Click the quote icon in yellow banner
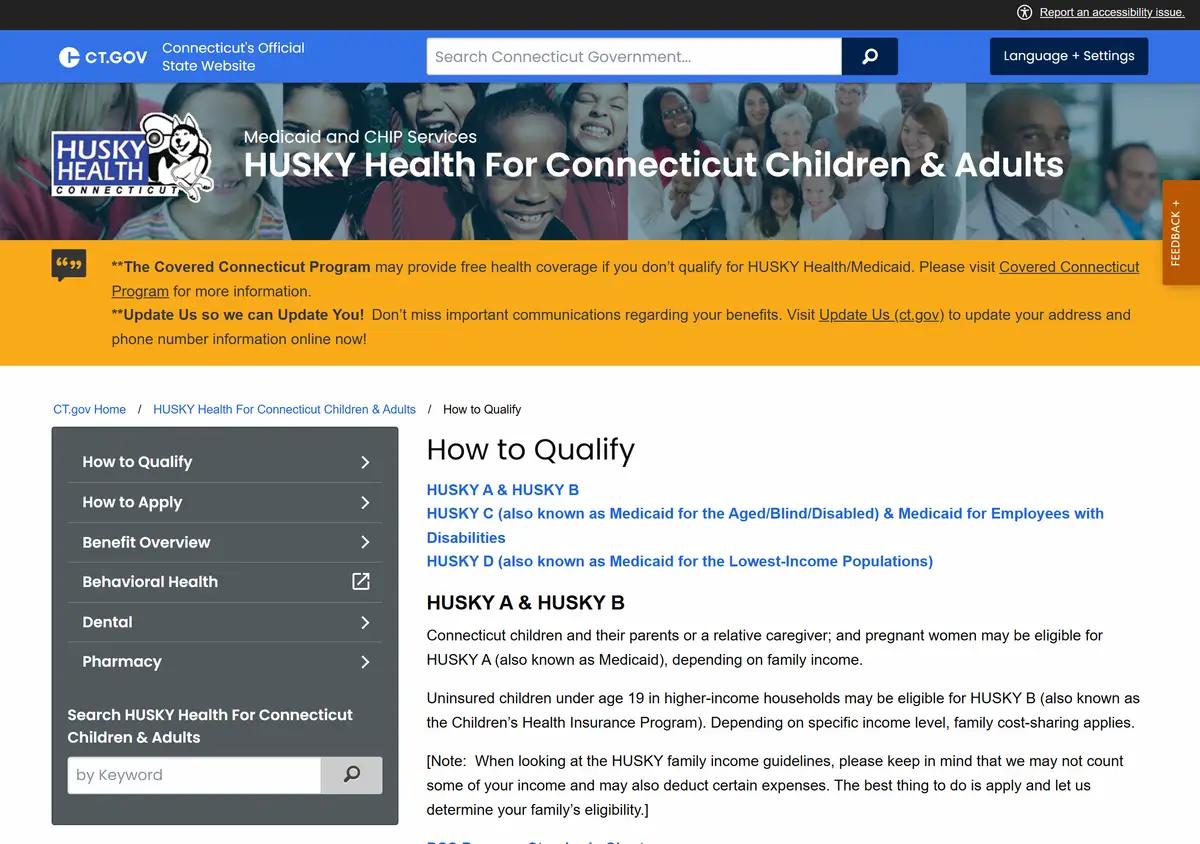This screenshot has width=1200, height=844. (x=69, y=266)
